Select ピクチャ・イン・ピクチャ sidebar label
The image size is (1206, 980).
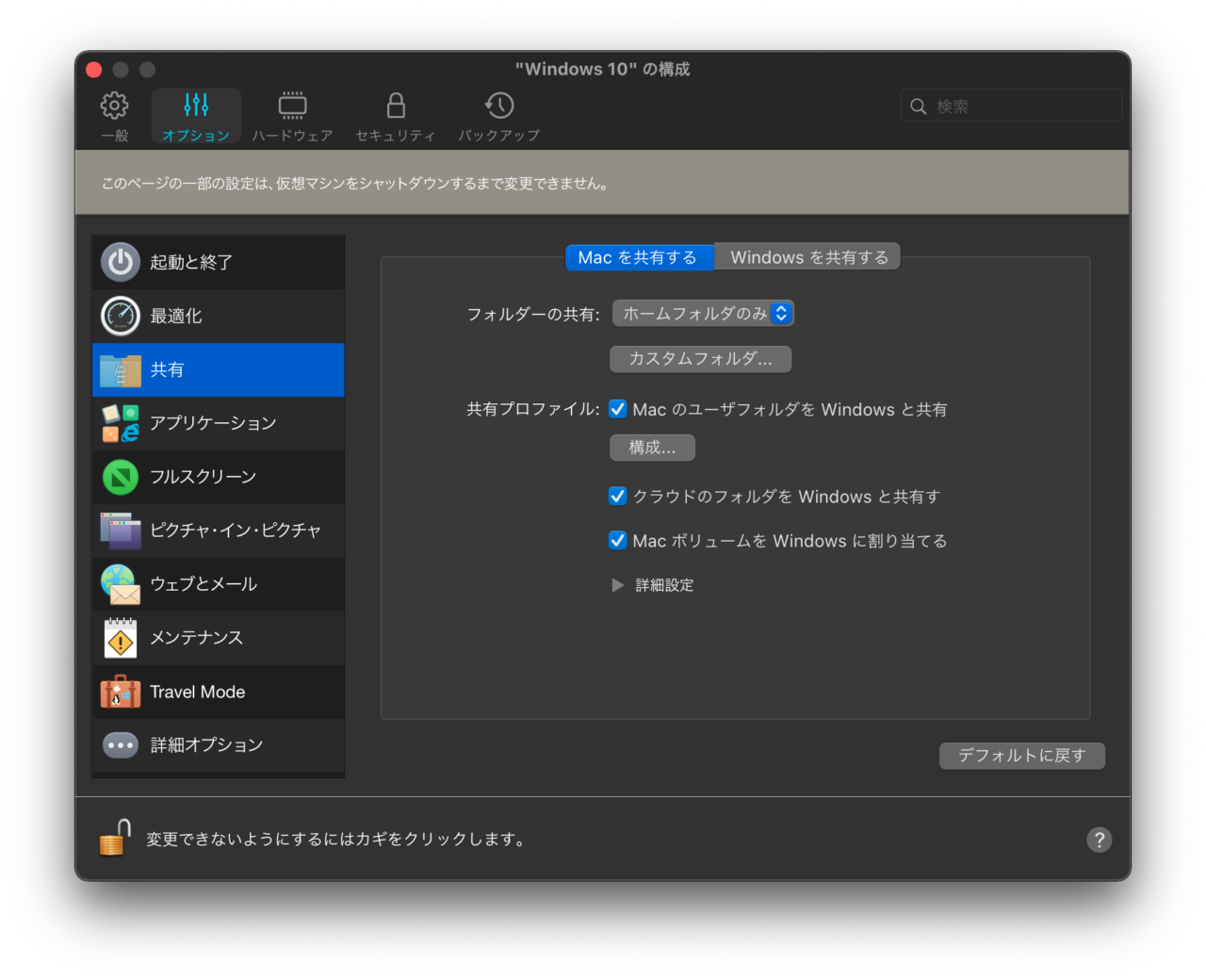coord(236,531)
